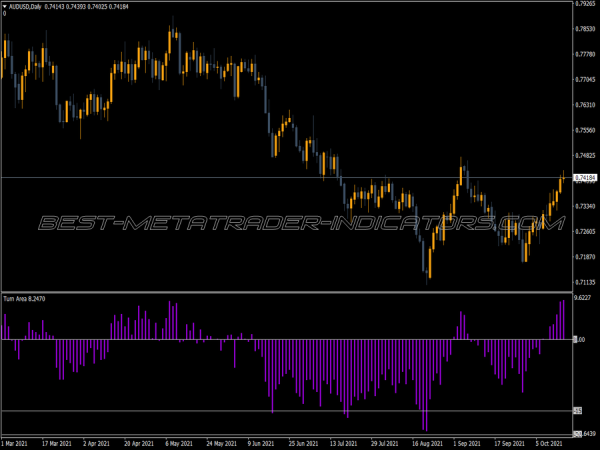Click the 0.78530 price scale label
This screenshot has width=600, height=450.
pyautogui.click(x=585, y=29)
